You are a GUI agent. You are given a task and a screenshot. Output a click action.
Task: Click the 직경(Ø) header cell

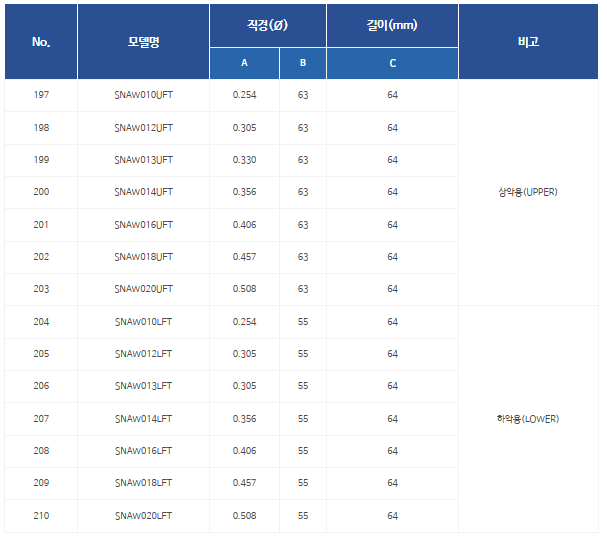267,24
